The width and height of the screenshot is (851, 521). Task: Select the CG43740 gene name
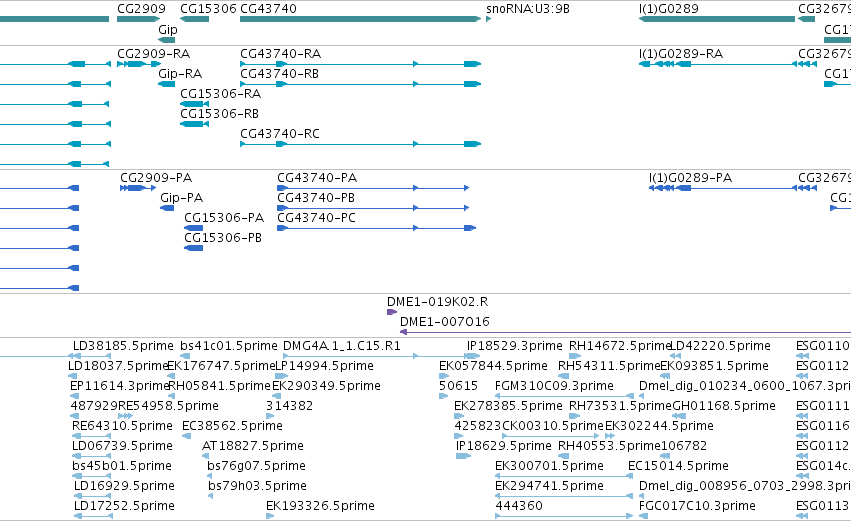[x=268, y=9]
